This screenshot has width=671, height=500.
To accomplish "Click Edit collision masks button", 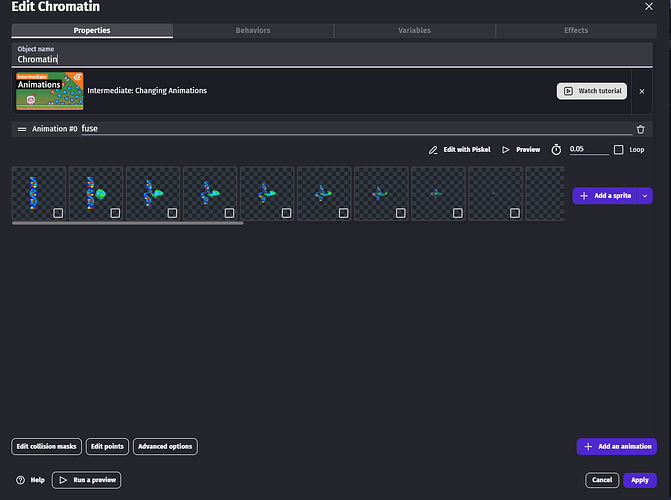I will click(47, 447).
